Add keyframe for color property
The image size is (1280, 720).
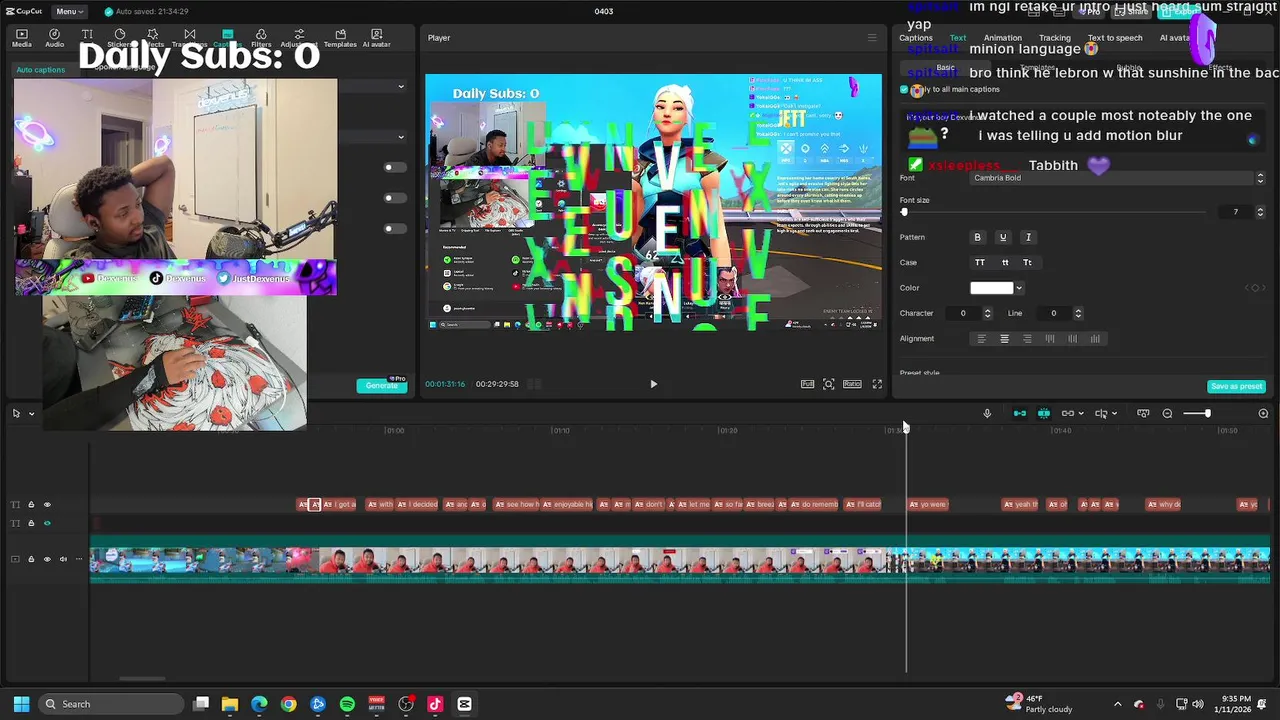(x=1255, y=288)
